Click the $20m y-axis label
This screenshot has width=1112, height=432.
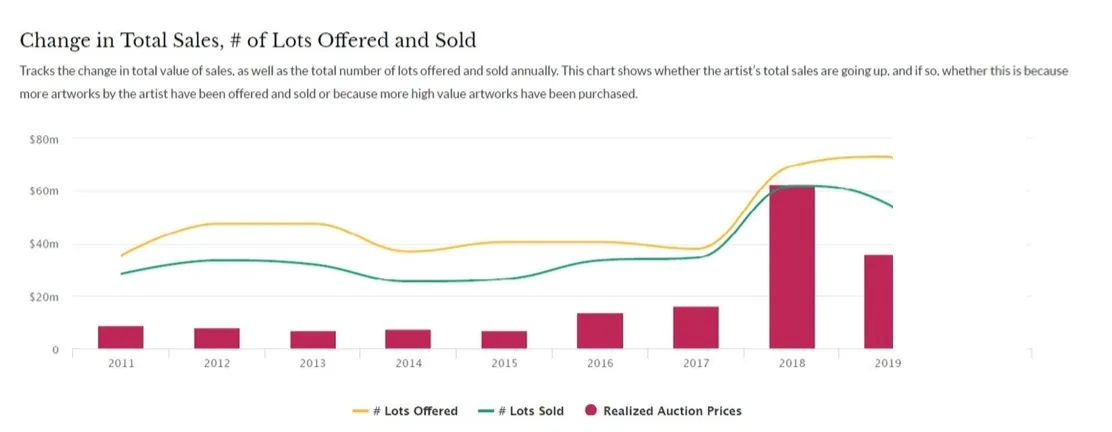[45, 297]
